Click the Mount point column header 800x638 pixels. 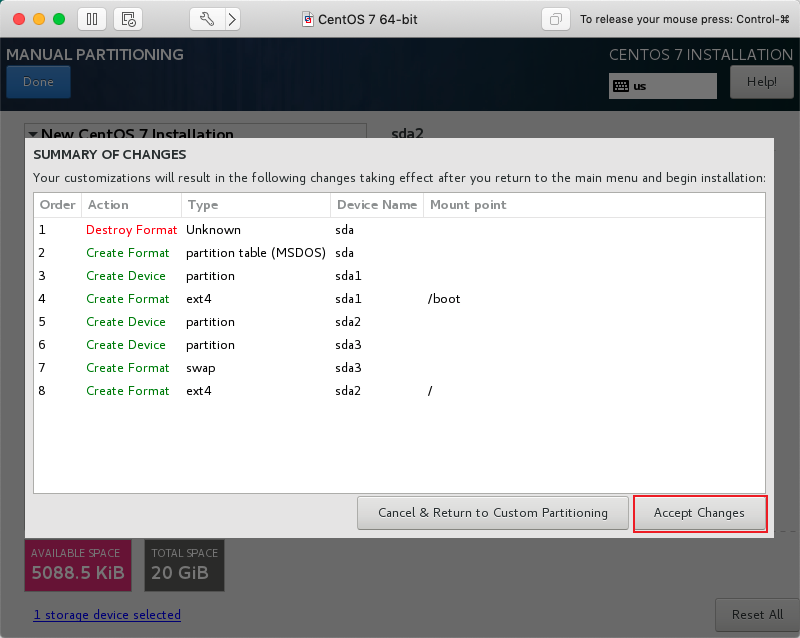click(x=594, y=205)
